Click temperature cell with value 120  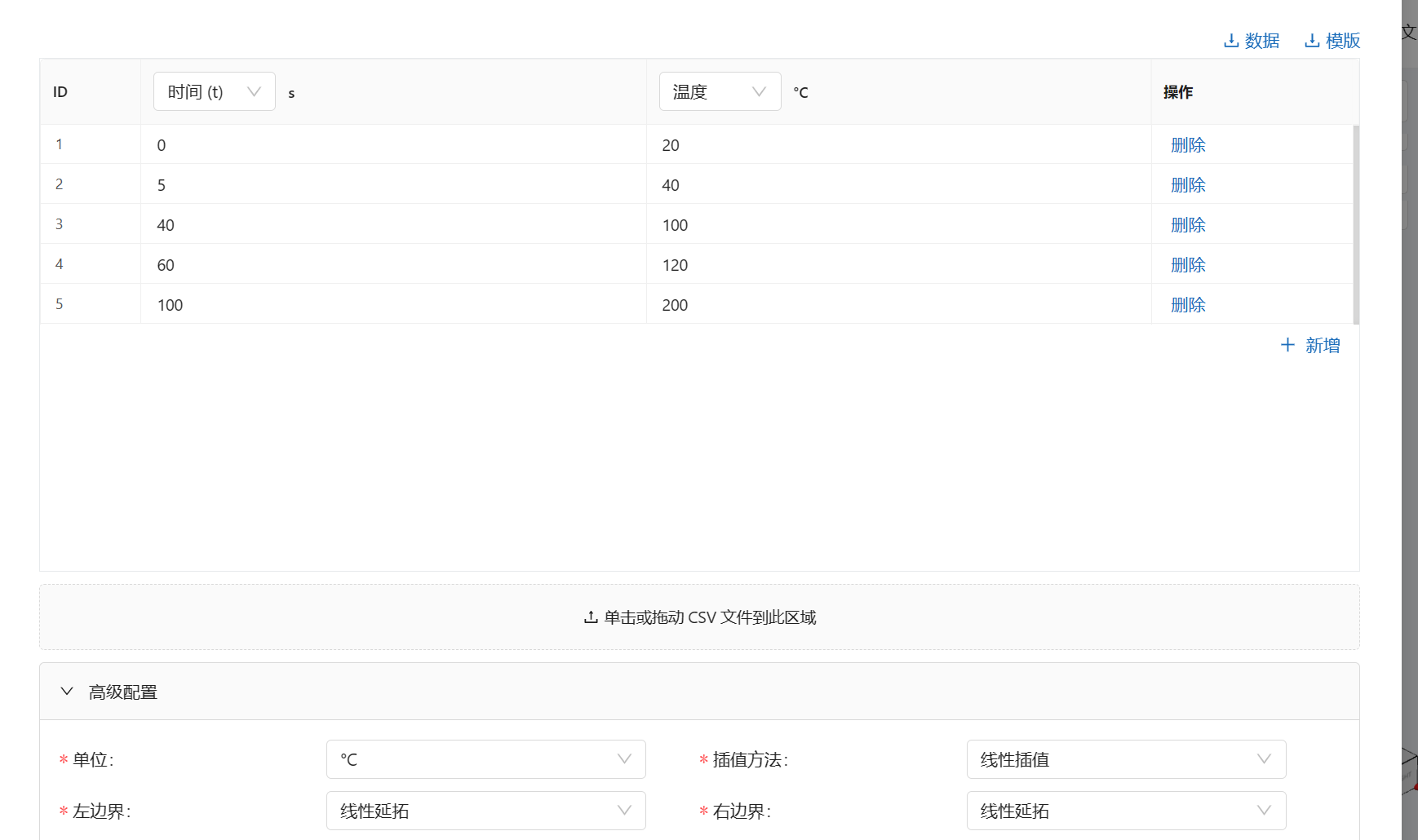[899, 264]
